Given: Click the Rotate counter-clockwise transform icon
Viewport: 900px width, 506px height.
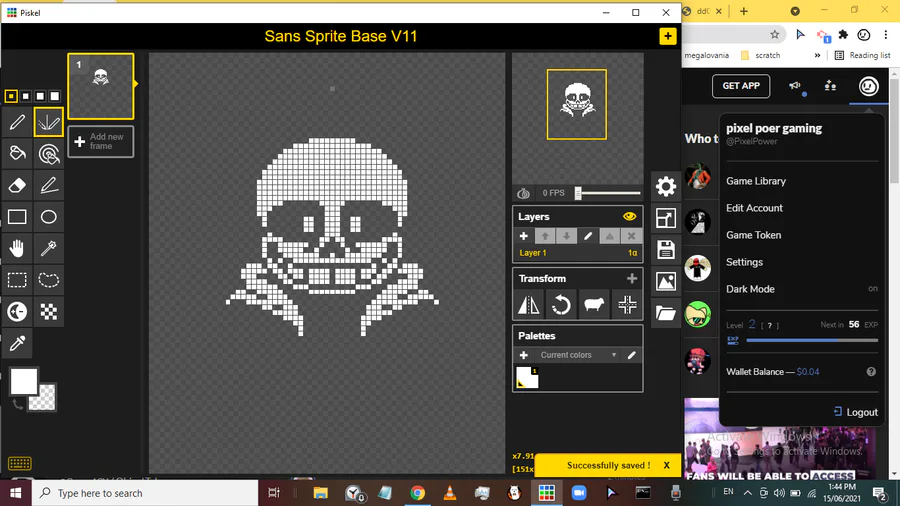Looking at the screenshot, I should [561, 305].
